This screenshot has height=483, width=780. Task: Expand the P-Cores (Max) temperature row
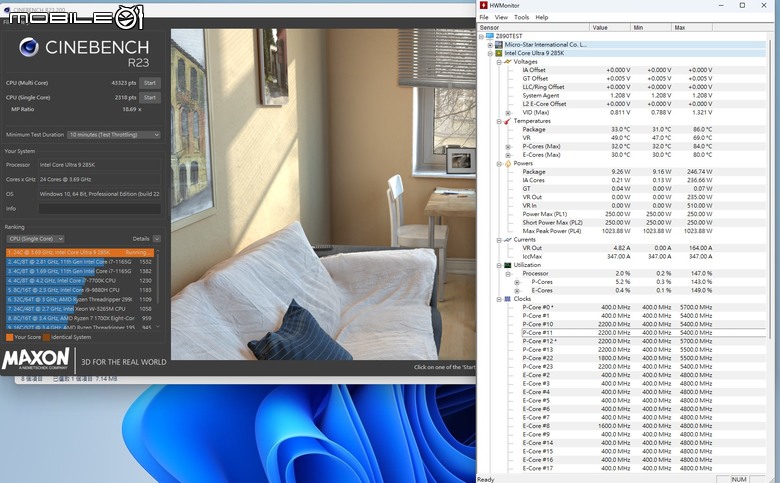click(508, 147)
